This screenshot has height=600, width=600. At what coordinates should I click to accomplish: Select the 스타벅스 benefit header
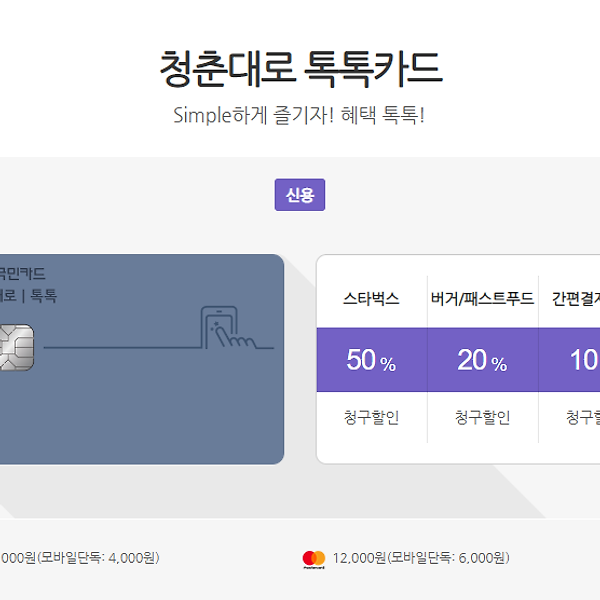371,299
